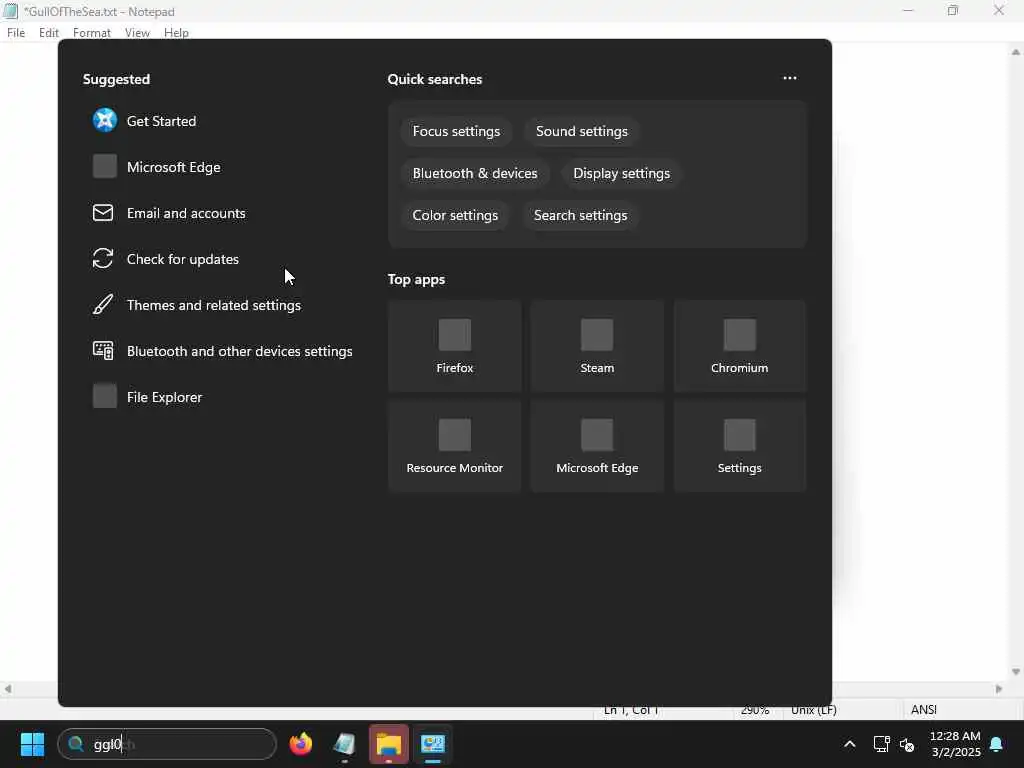Click Notepad vertical scrollbar down arrow
This screenshot has height=768, width=1024.
coord(1016,671)
